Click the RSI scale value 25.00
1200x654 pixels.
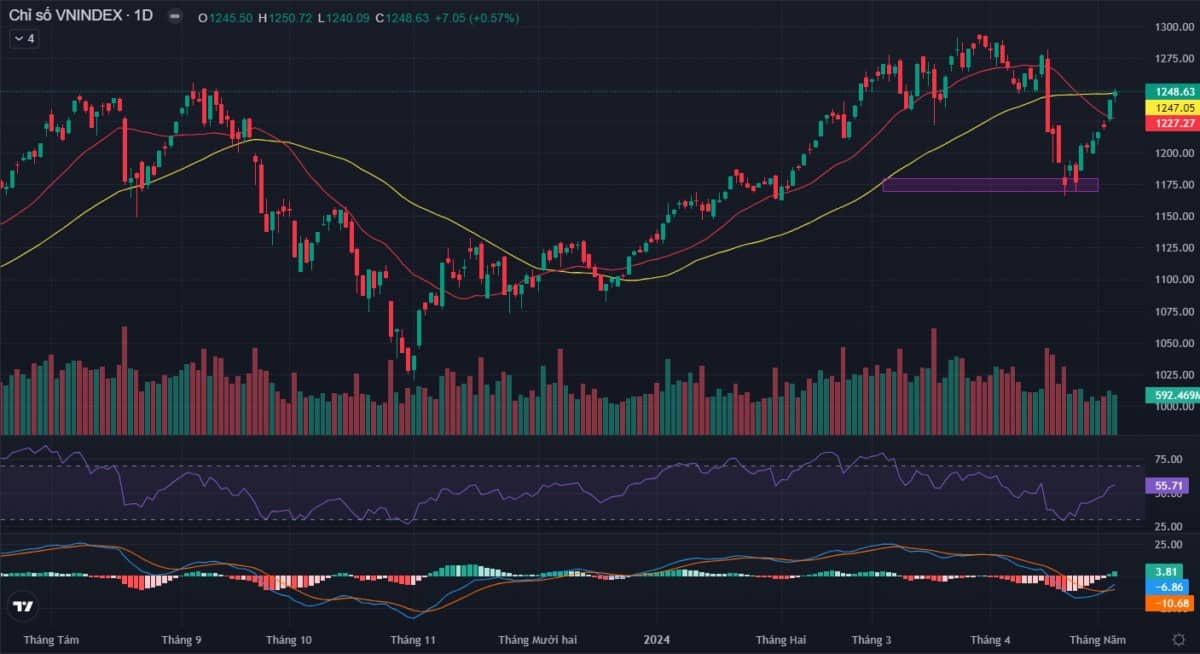pyautogui.click(x=1168, y=526)
